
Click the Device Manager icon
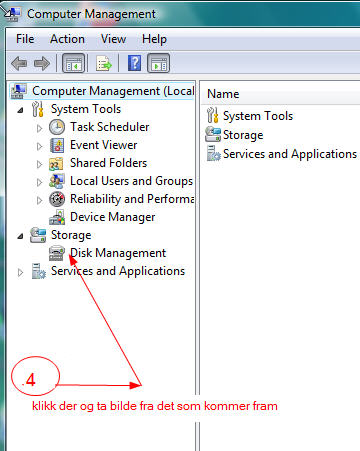[57, 217]
